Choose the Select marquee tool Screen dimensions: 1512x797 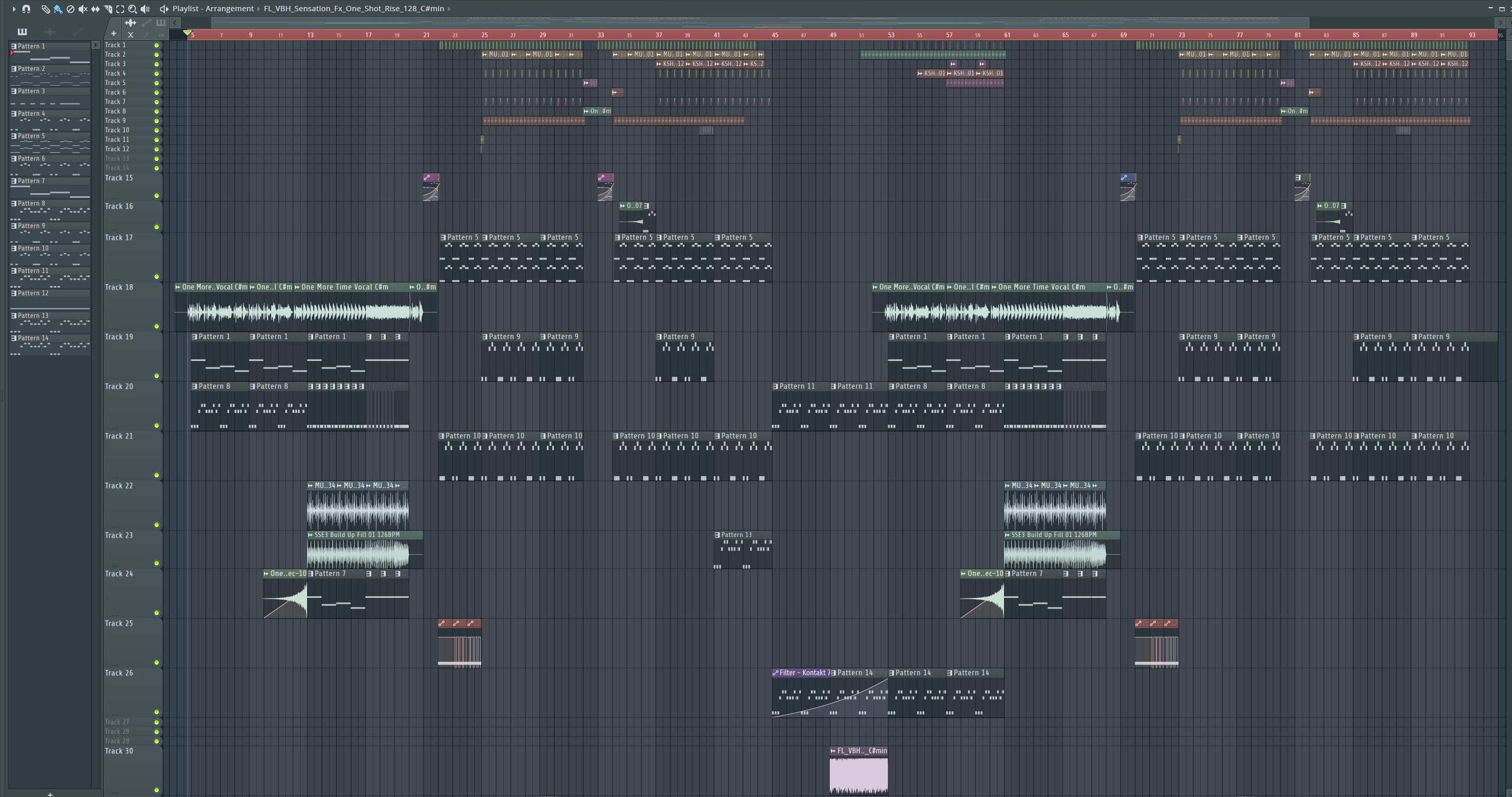pos(120,9)
